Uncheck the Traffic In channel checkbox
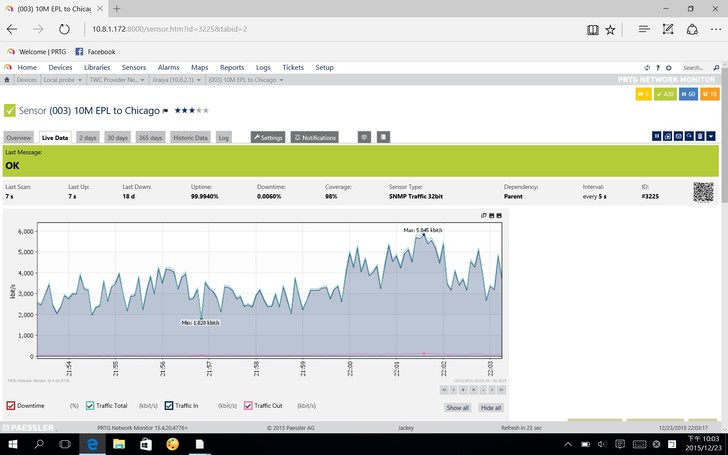The image size is (728, 455). click(x=168, y=405)
